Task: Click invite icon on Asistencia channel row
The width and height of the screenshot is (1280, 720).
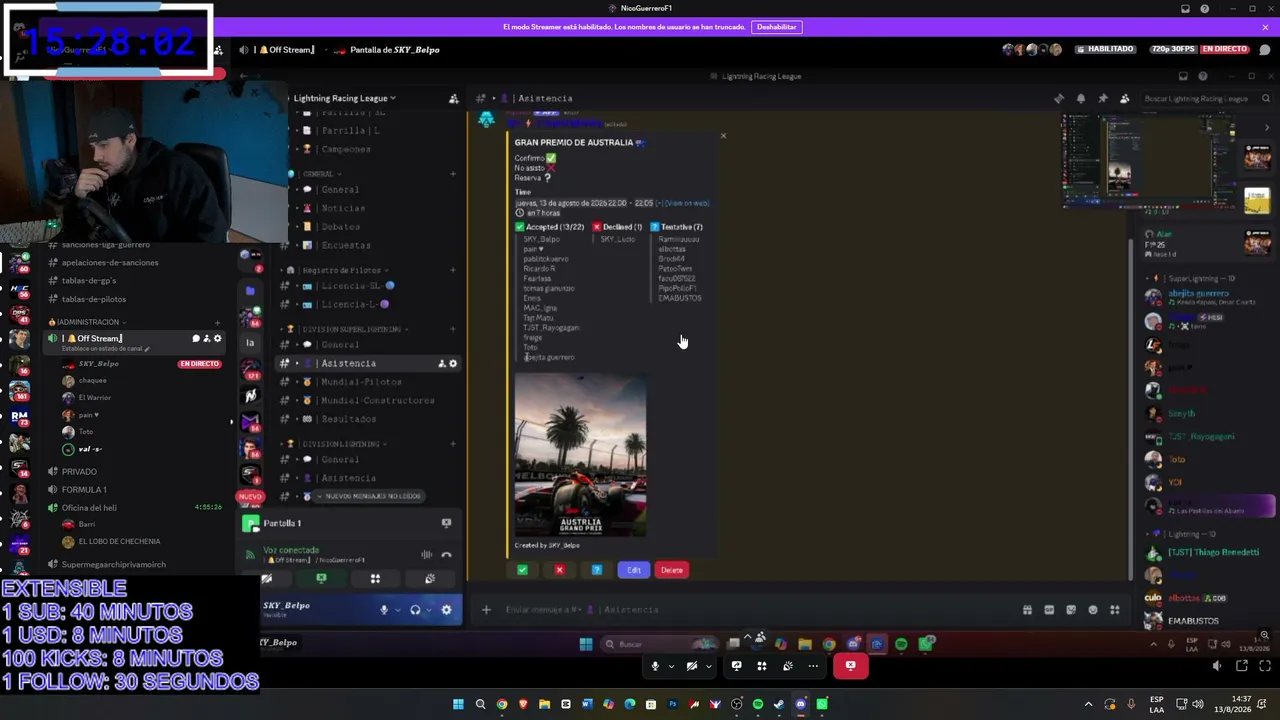Action: (x=441, y=363)
